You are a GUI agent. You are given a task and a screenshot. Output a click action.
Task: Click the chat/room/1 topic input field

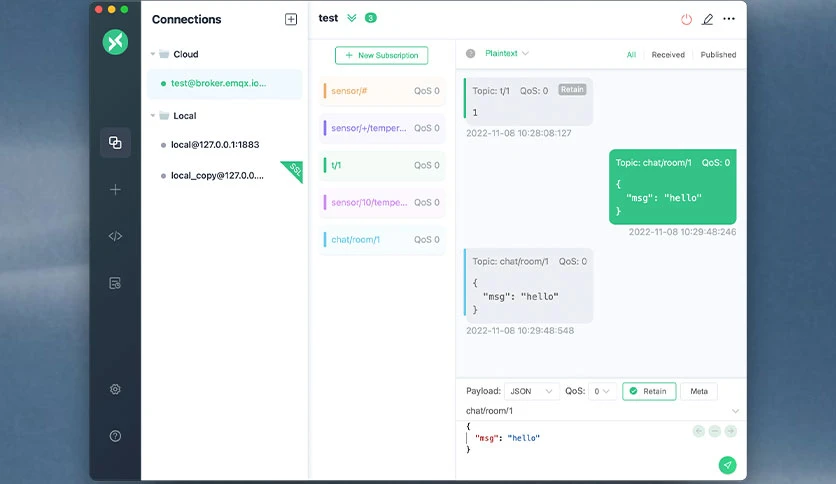(x=597, y=411)
